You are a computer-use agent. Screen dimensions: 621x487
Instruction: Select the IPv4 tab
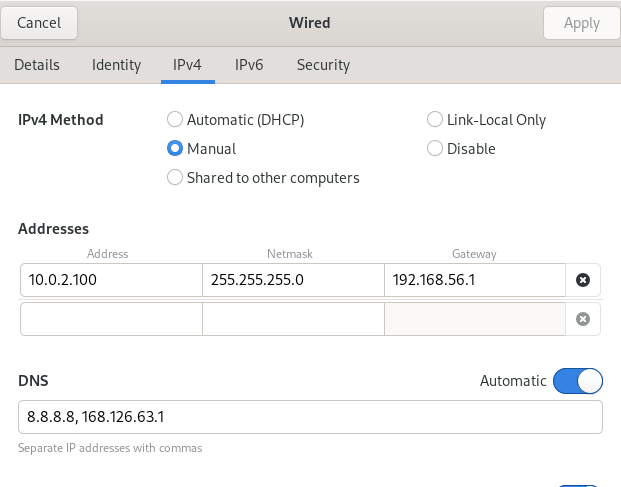pyautogui.click(x=186, y=65)
